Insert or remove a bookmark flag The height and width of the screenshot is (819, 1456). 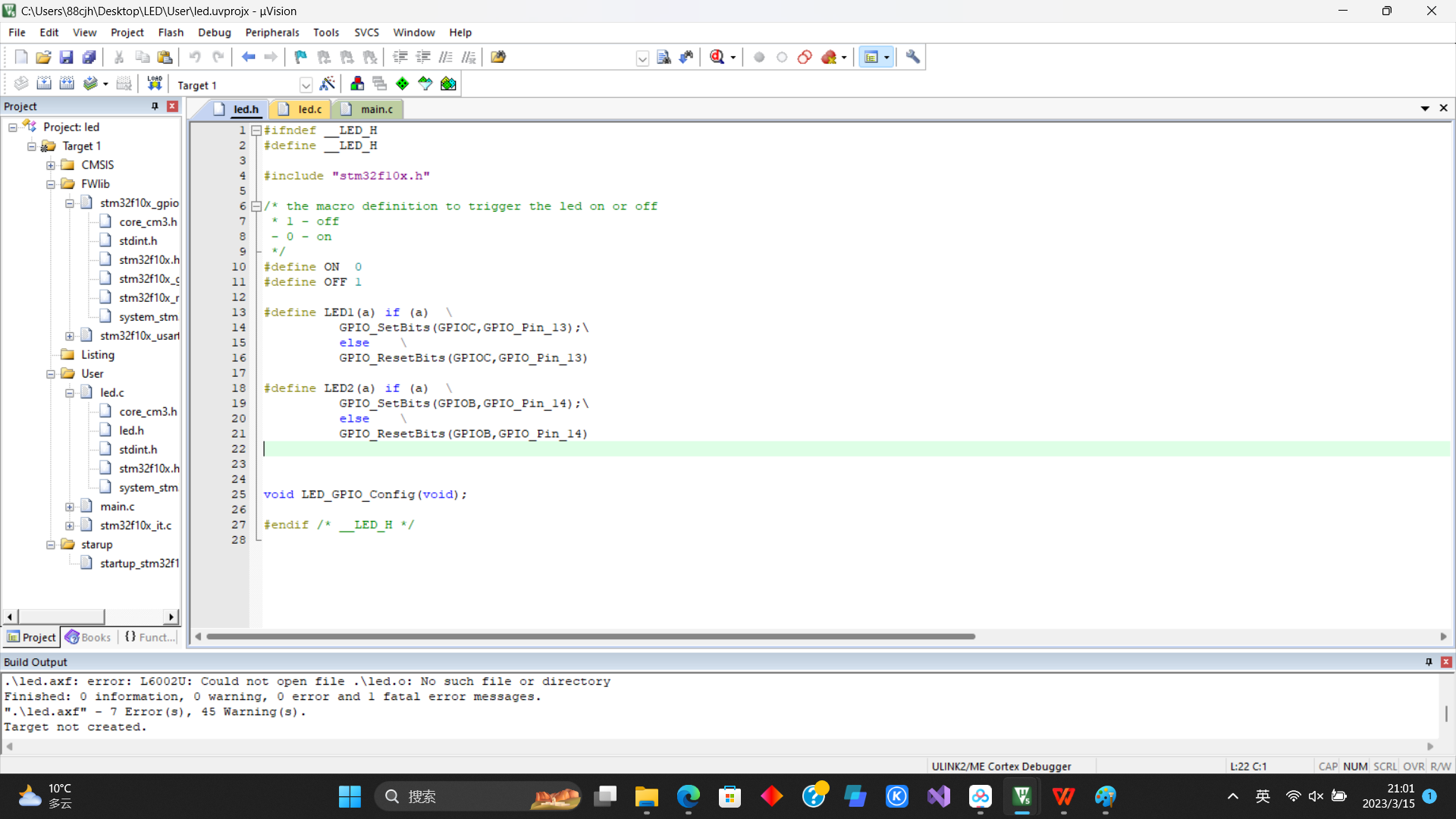click(300, 57)
